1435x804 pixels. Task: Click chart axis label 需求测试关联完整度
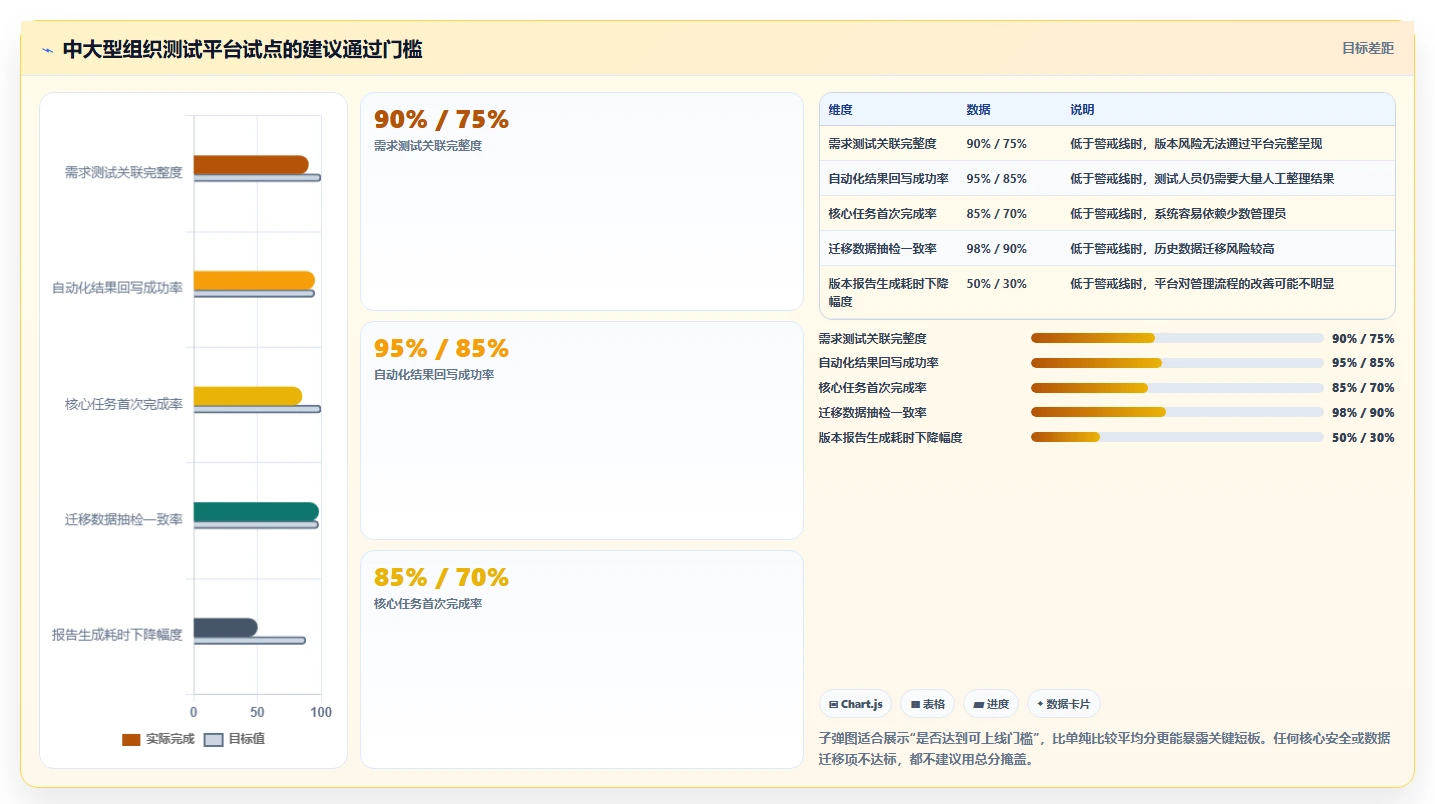[124, 172]
